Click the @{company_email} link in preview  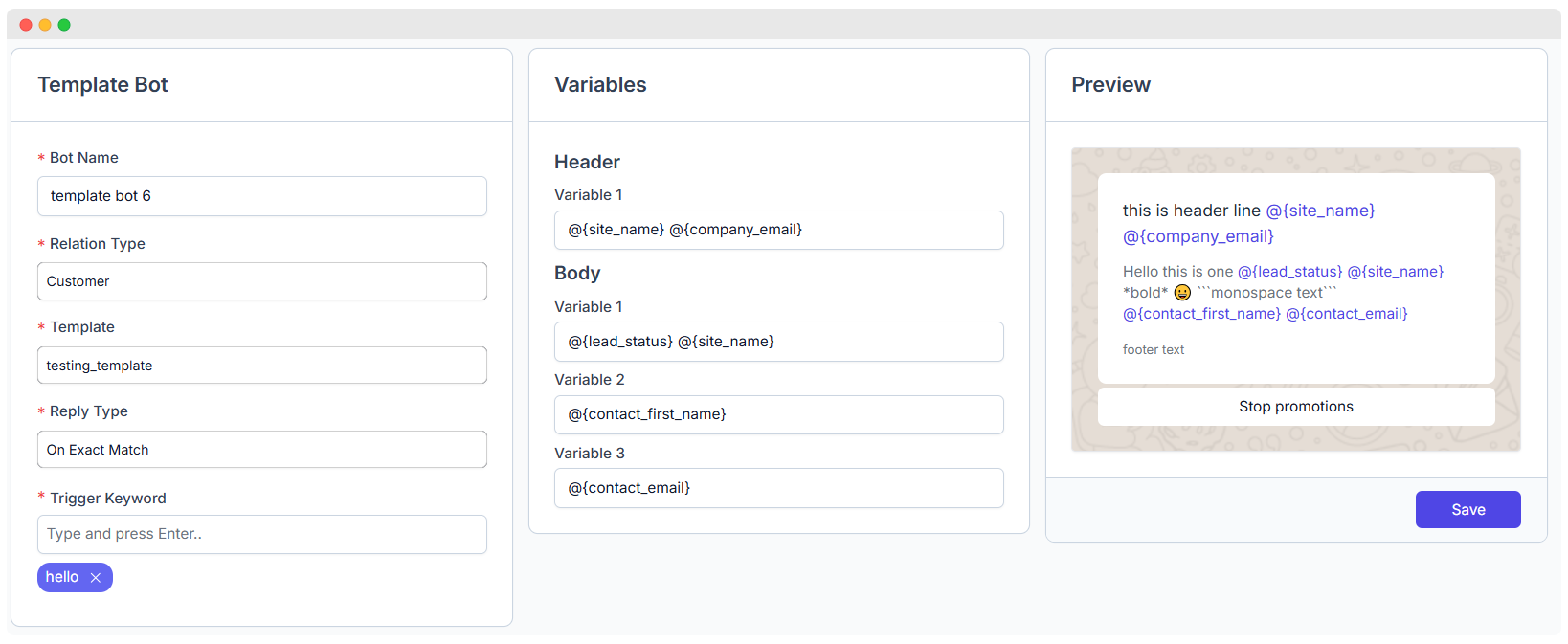pyautogui.click(x=1198, y=236)
